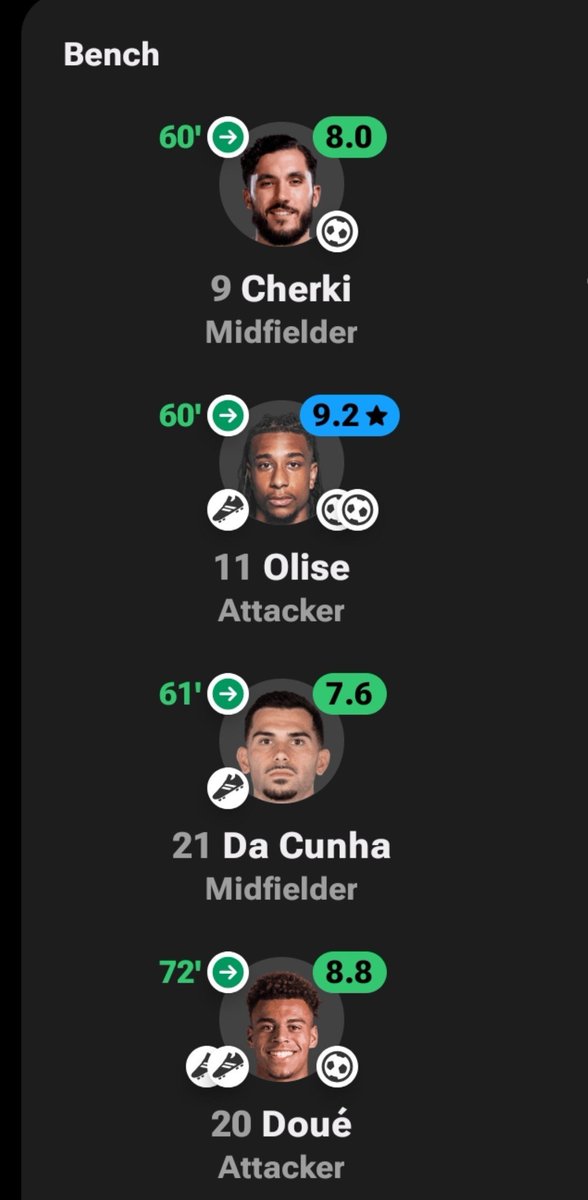Open the 20 Doué player name
Image resolution: width=588 pixels, height=1200 pixels.
[x=281, y=1125]
